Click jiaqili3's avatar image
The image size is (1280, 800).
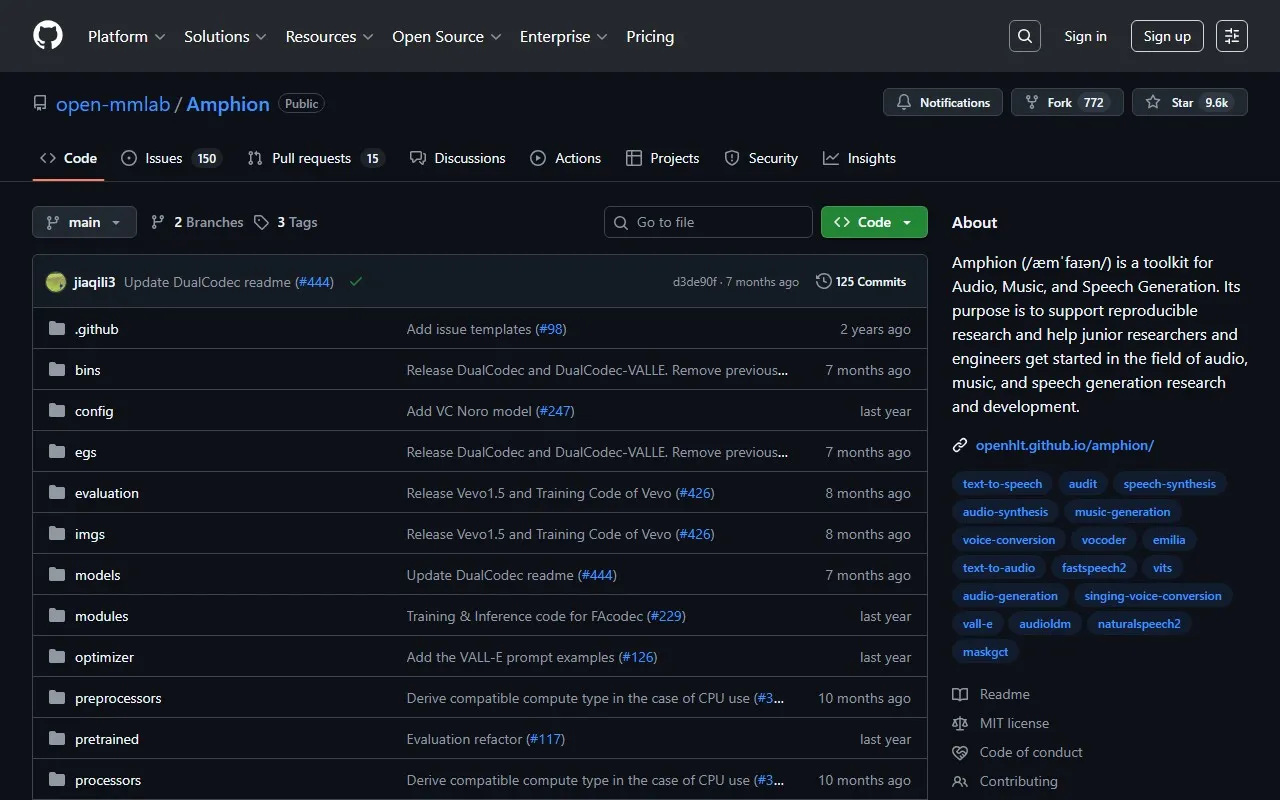[x=56, y=282]
